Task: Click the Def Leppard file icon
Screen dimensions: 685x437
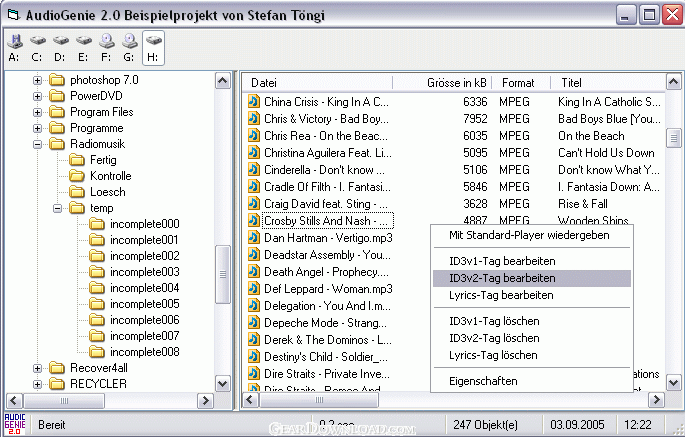Action: point(253,289)
